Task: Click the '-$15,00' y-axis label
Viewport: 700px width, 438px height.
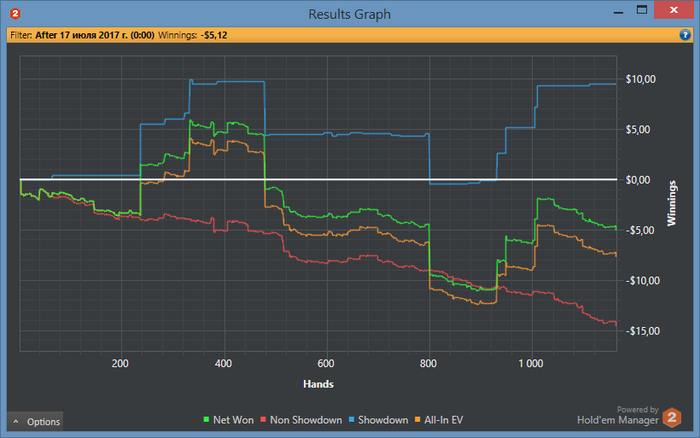Action: [x=642, y=331]
